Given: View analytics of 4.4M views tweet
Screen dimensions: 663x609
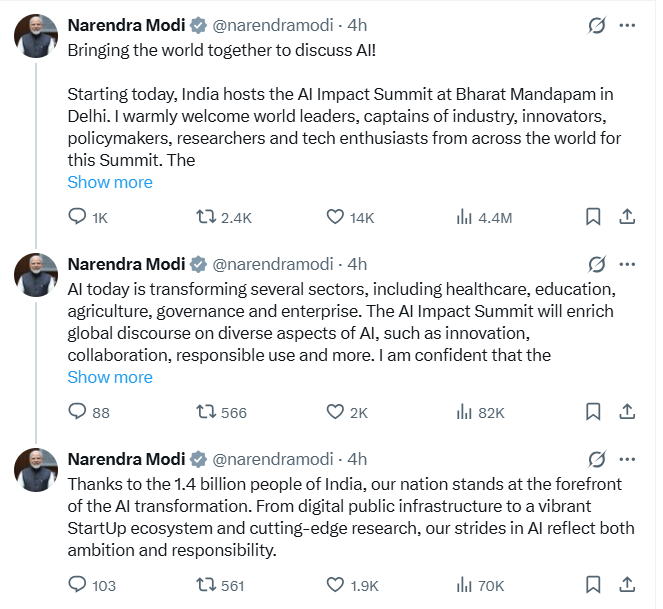Looking at the screenshot, I should 464,217.
